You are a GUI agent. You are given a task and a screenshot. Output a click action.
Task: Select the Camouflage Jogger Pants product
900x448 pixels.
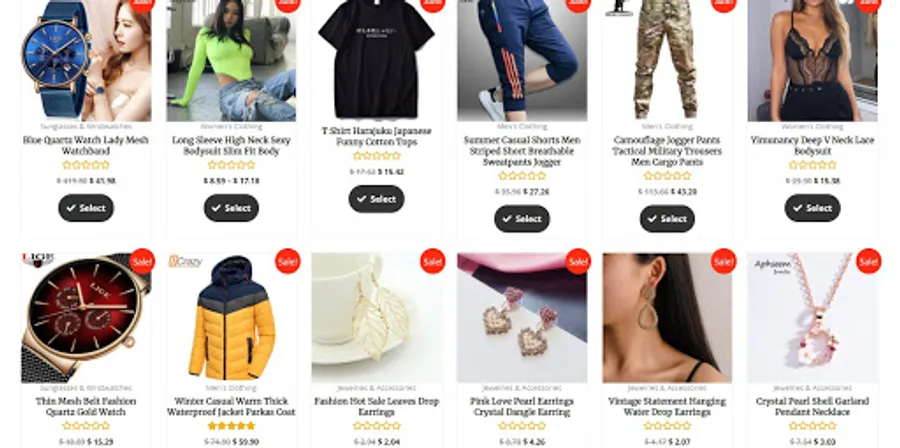[667, 219]
